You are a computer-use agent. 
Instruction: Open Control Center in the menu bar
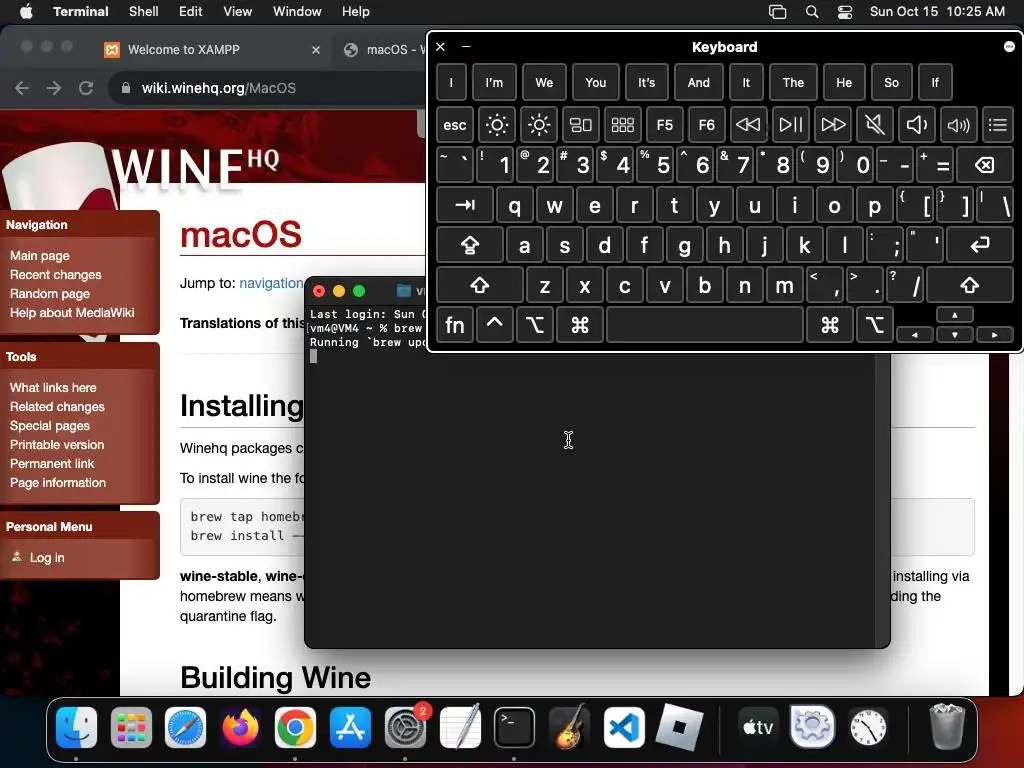tap(844, 11)
